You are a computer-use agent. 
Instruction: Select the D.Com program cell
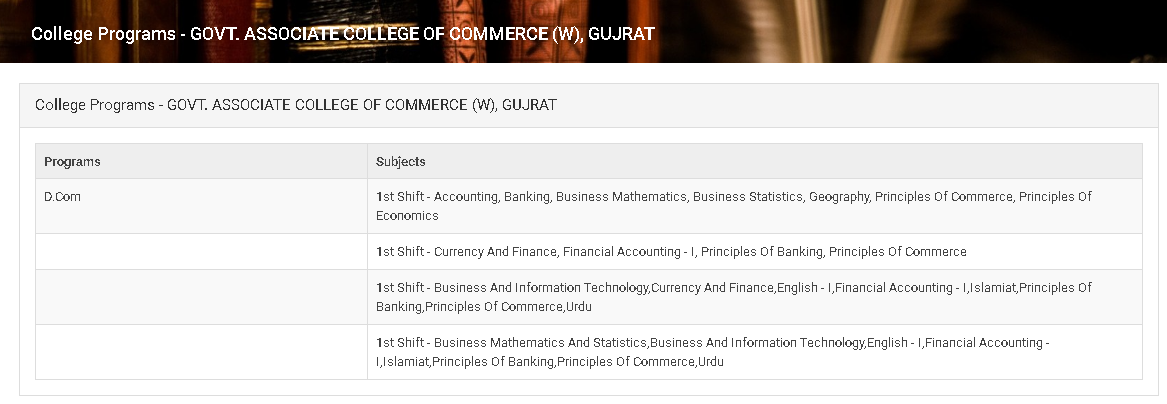tap(201, 206)
